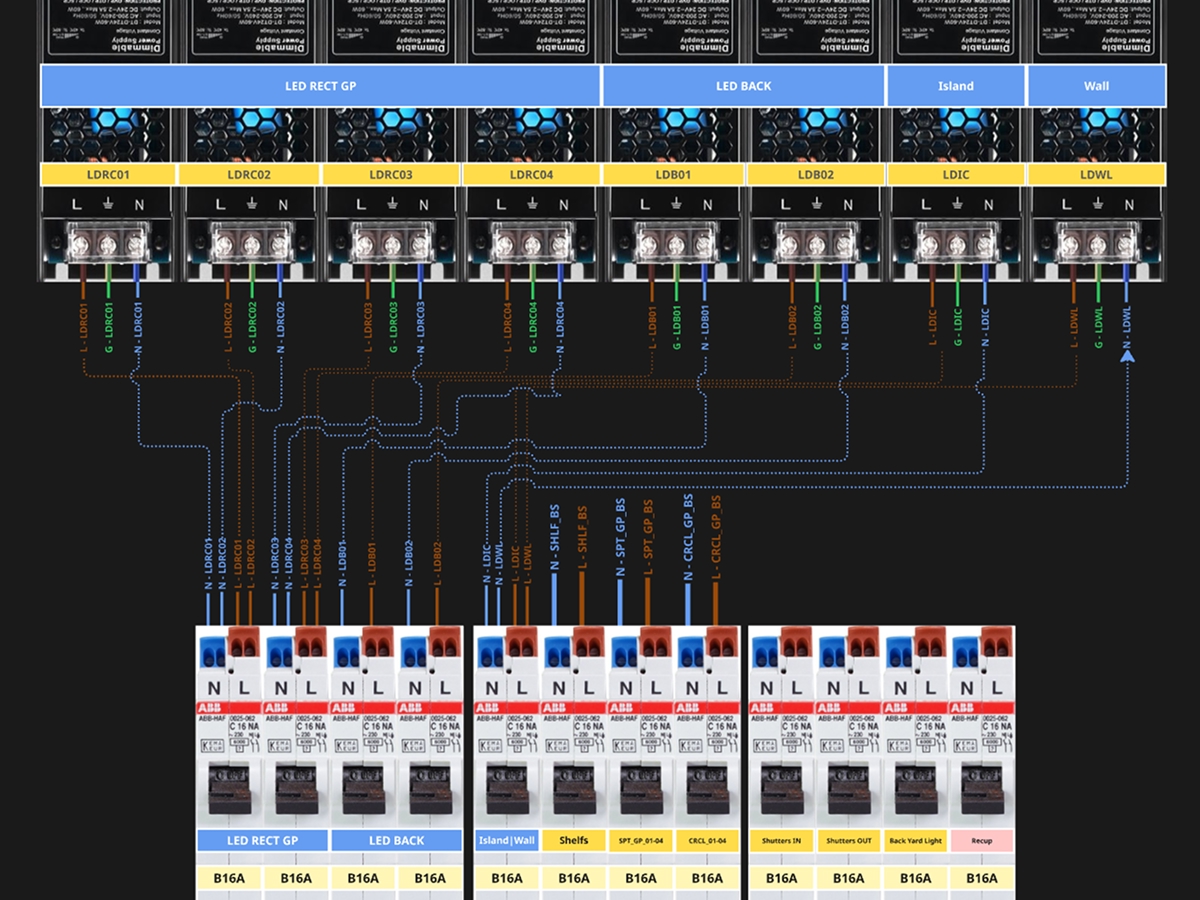1200x900 pixels.
Task: Select the LED RECT GP label under the breakers
Action: click(x=262, y=841)
